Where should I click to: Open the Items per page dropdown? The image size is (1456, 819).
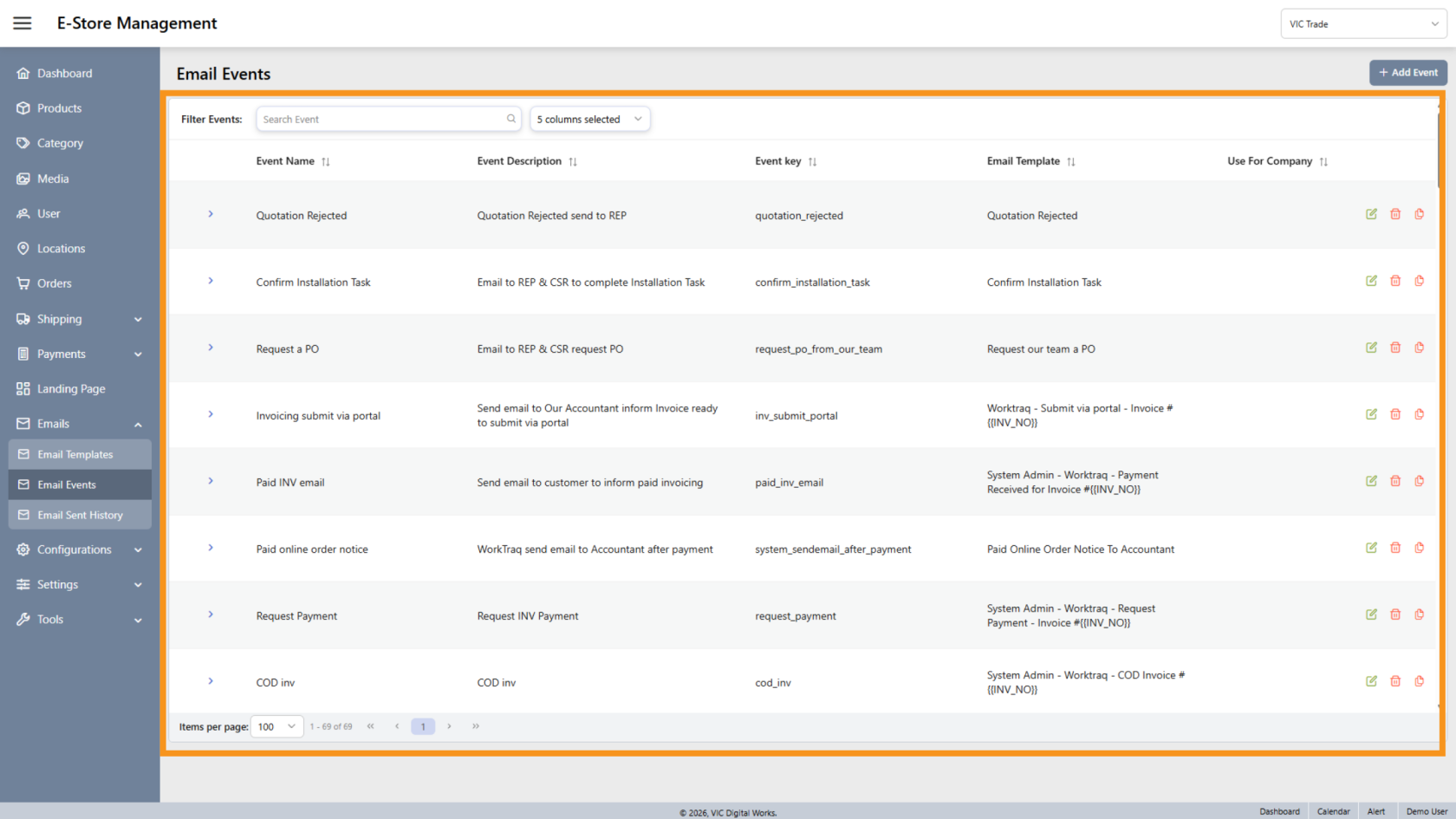(x=276, y=726)
